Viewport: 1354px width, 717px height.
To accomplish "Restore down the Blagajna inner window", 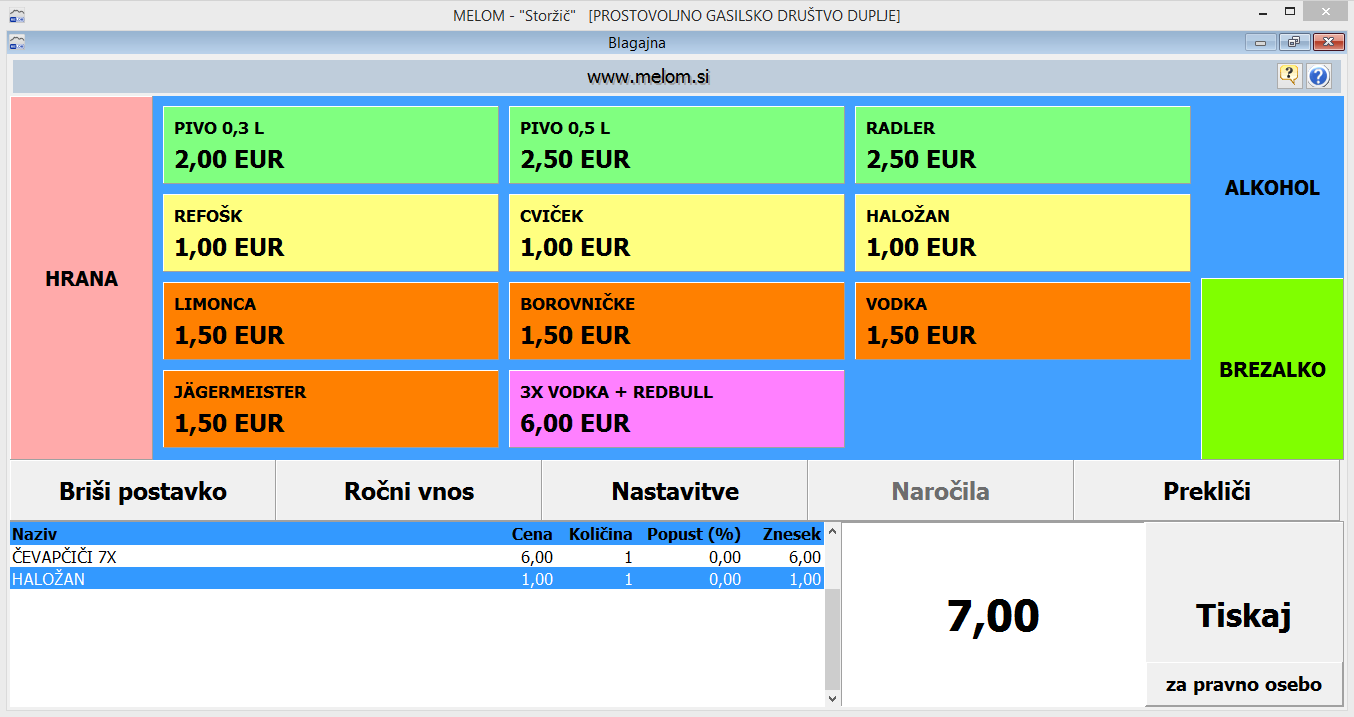I will click(x=1293, y=43).
